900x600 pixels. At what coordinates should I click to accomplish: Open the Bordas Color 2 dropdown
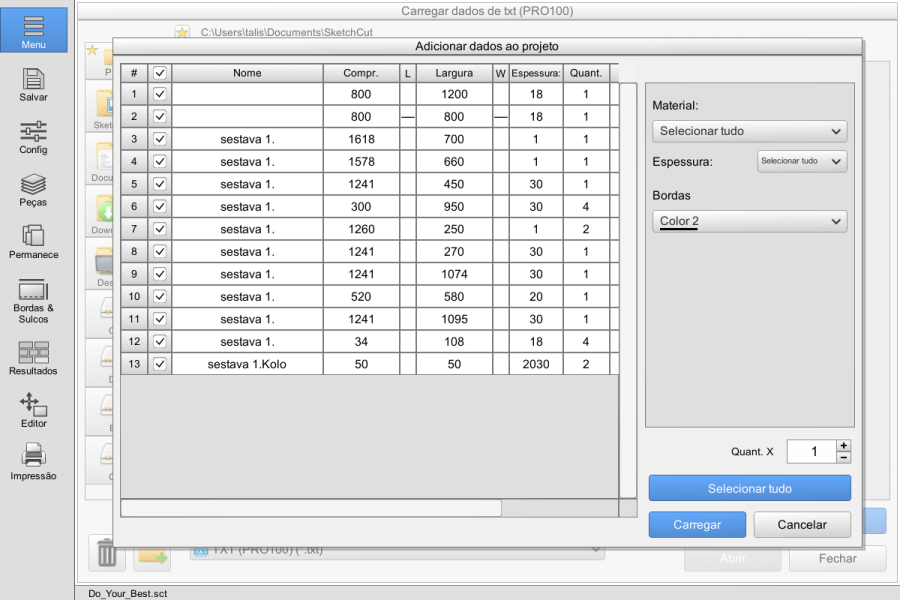point(750,221)
